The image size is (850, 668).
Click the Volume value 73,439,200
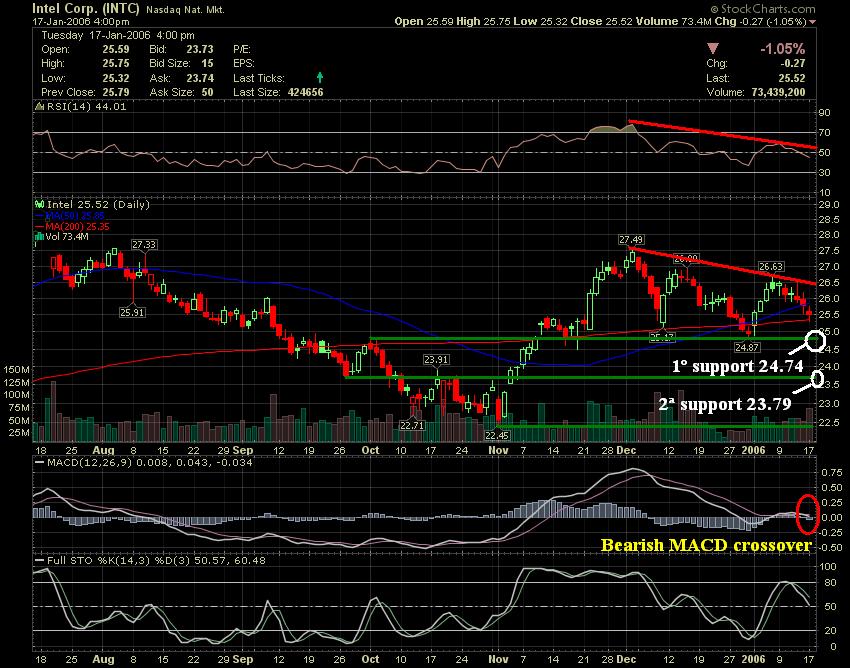[x=778, y=92]
